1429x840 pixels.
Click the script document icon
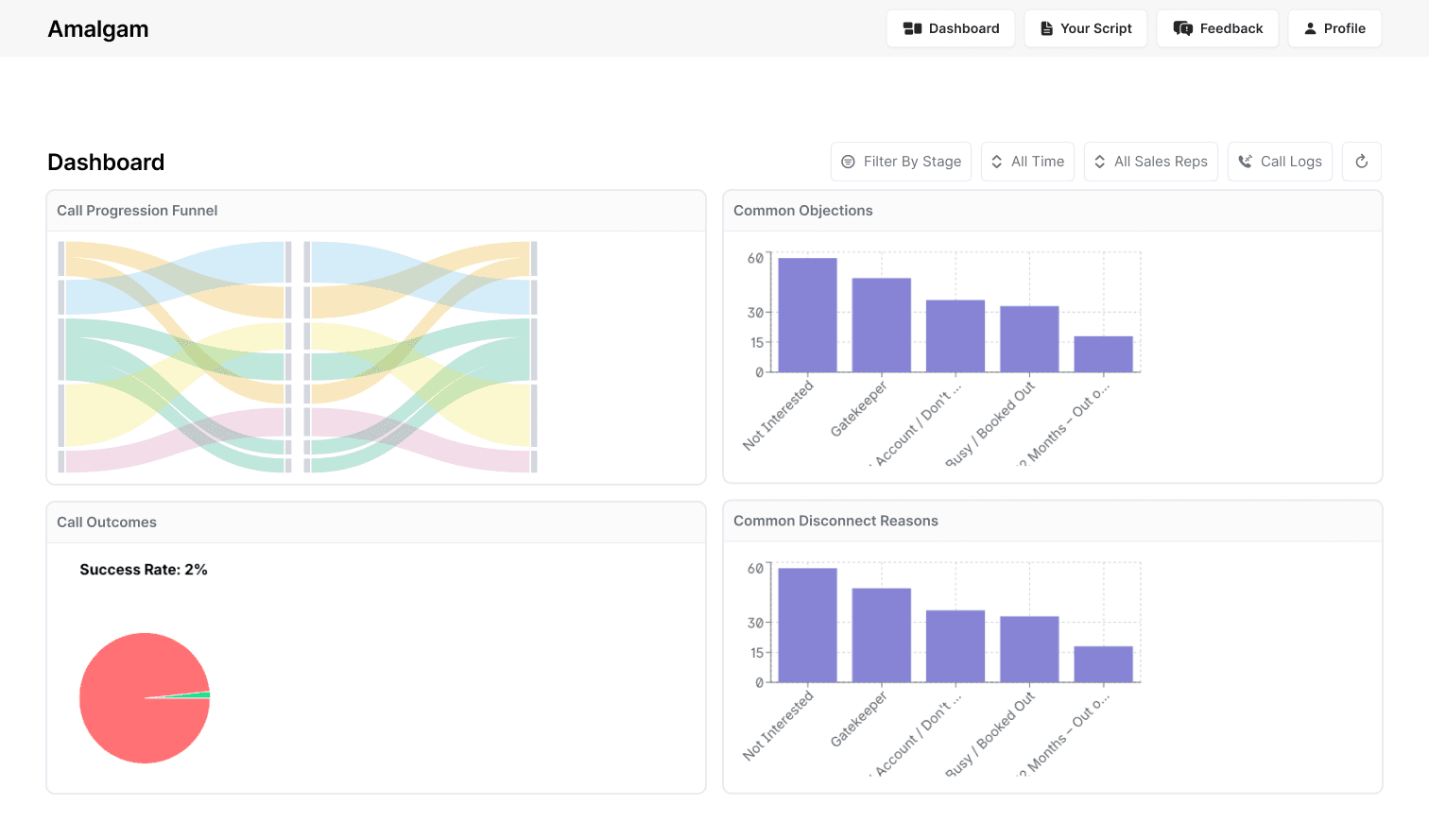tap(1046, 28)
